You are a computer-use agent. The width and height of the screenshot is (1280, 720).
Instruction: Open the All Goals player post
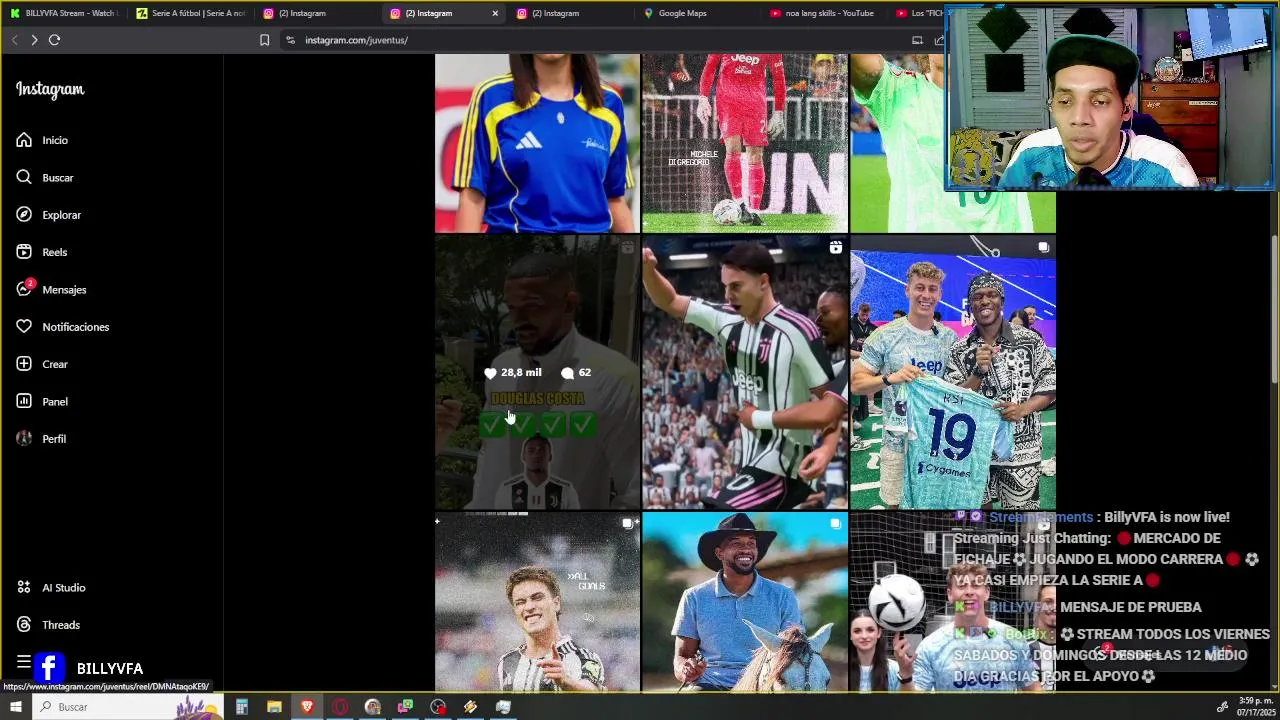[537, 603]
